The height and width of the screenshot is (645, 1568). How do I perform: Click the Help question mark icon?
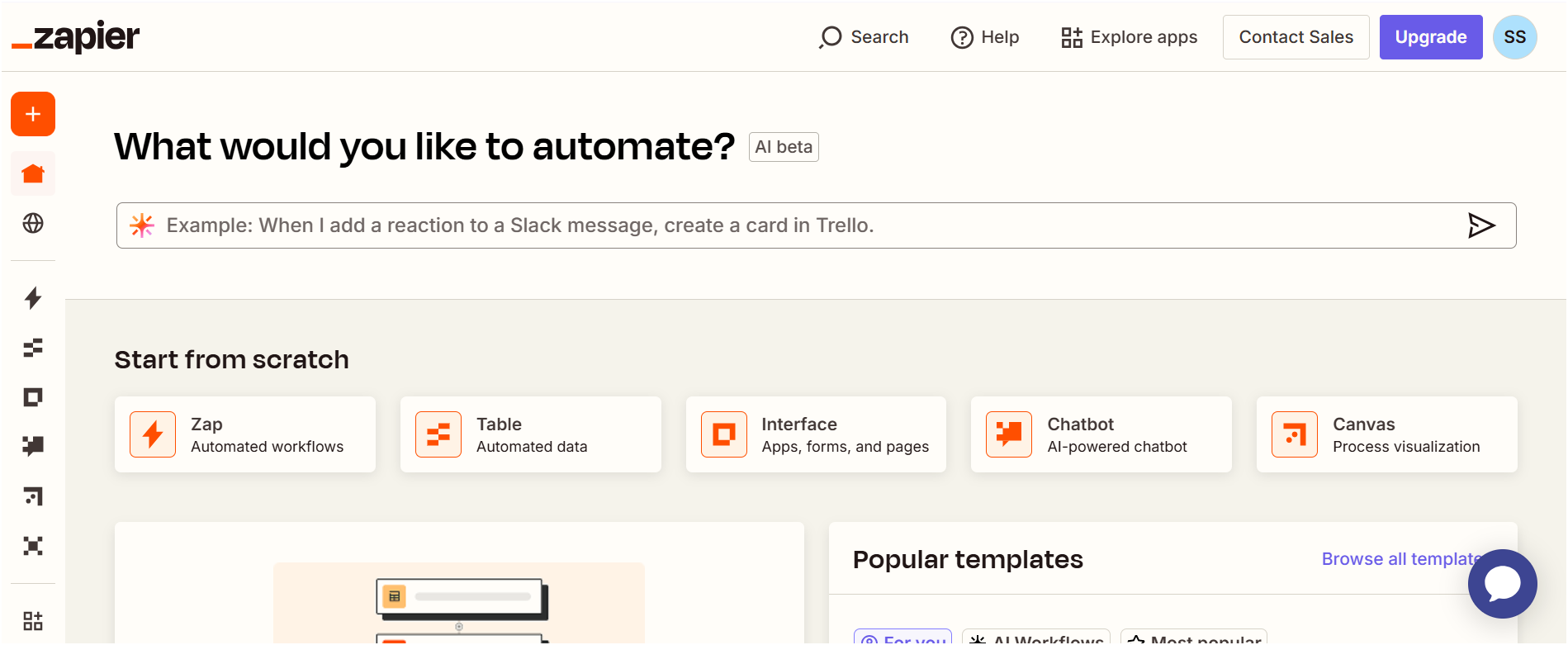(x=962, y=37)
